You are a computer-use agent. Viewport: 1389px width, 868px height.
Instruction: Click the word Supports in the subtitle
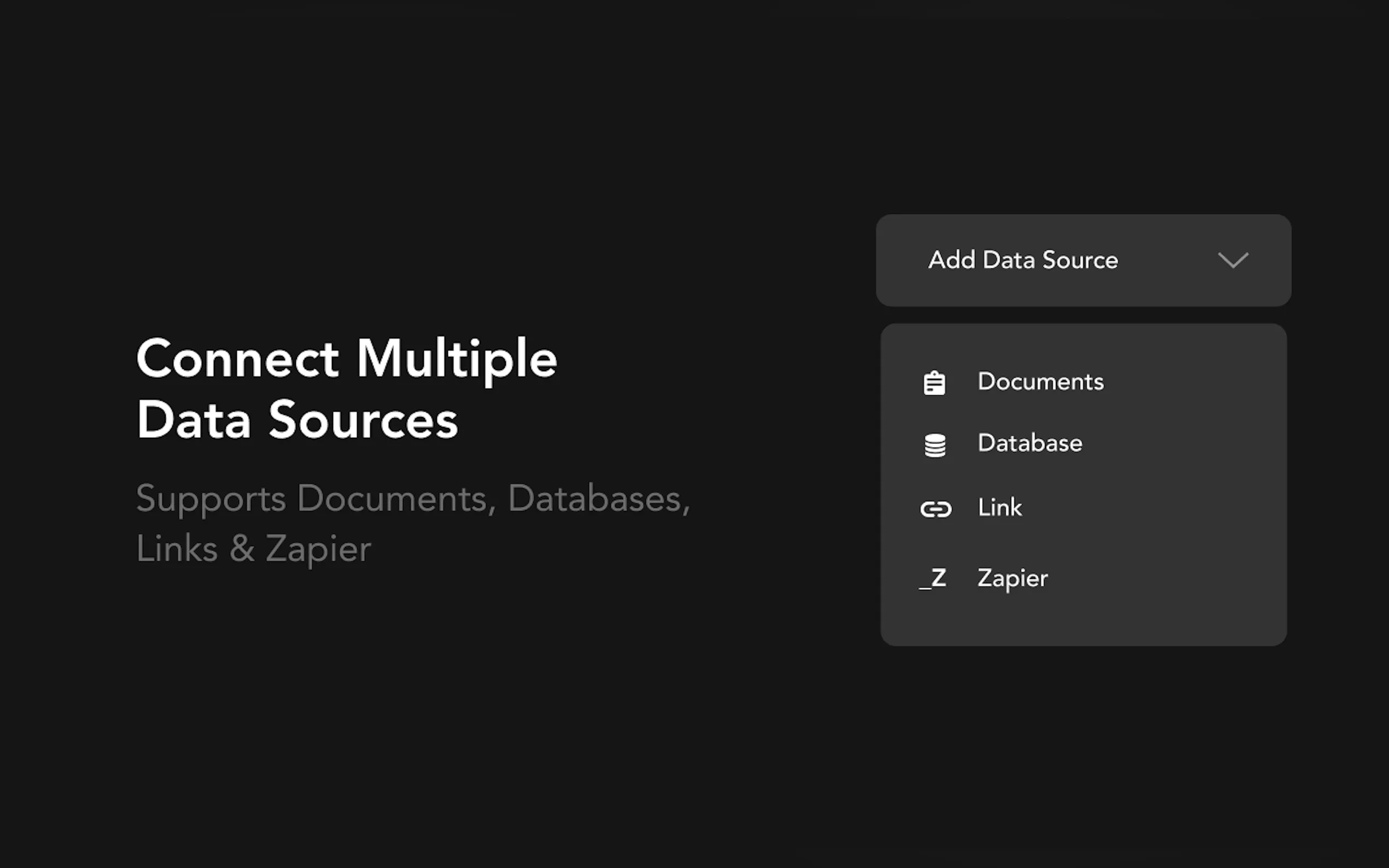[x=211, y=498]
